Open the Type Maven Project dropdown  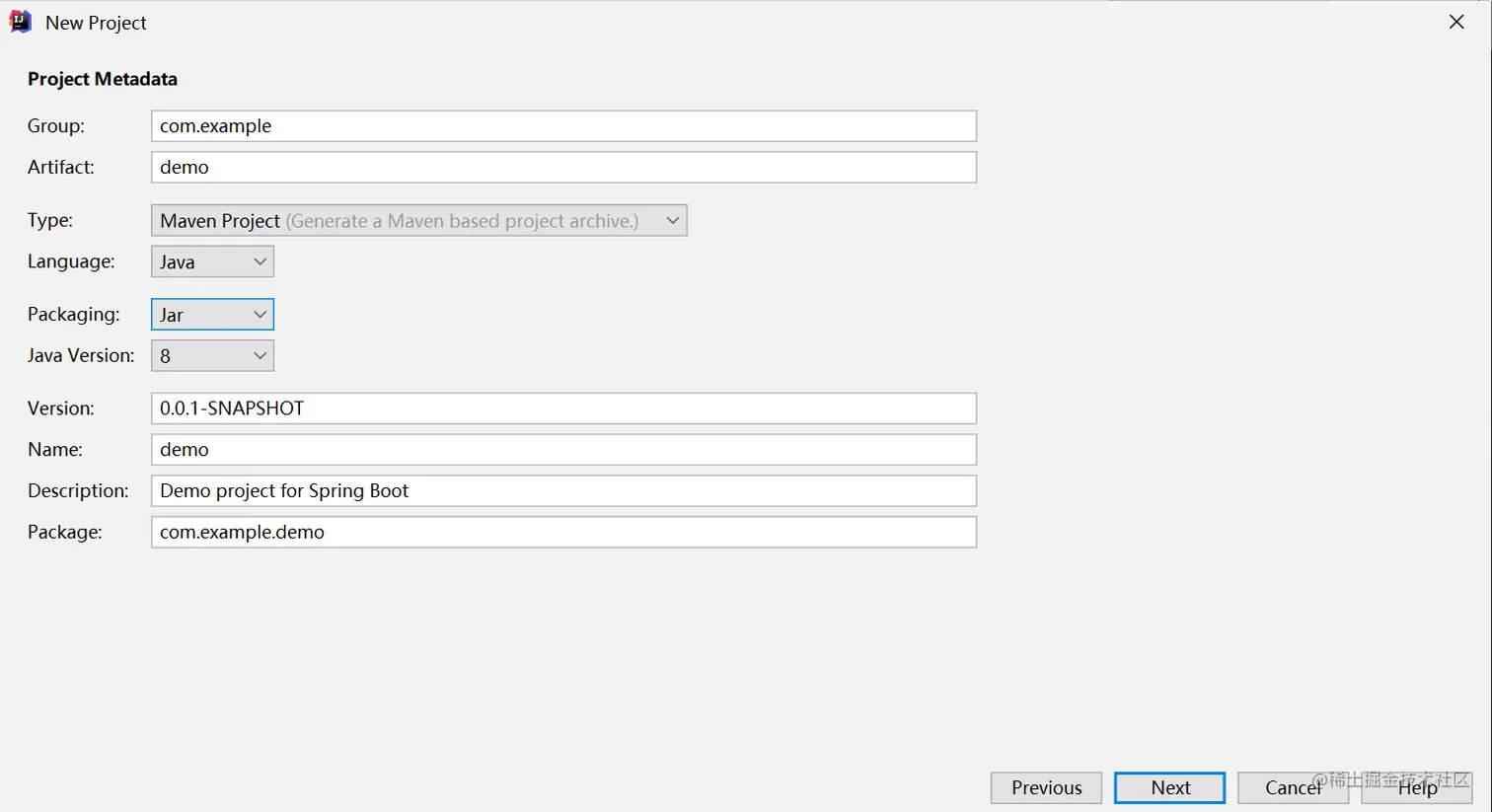click(418, 221)
